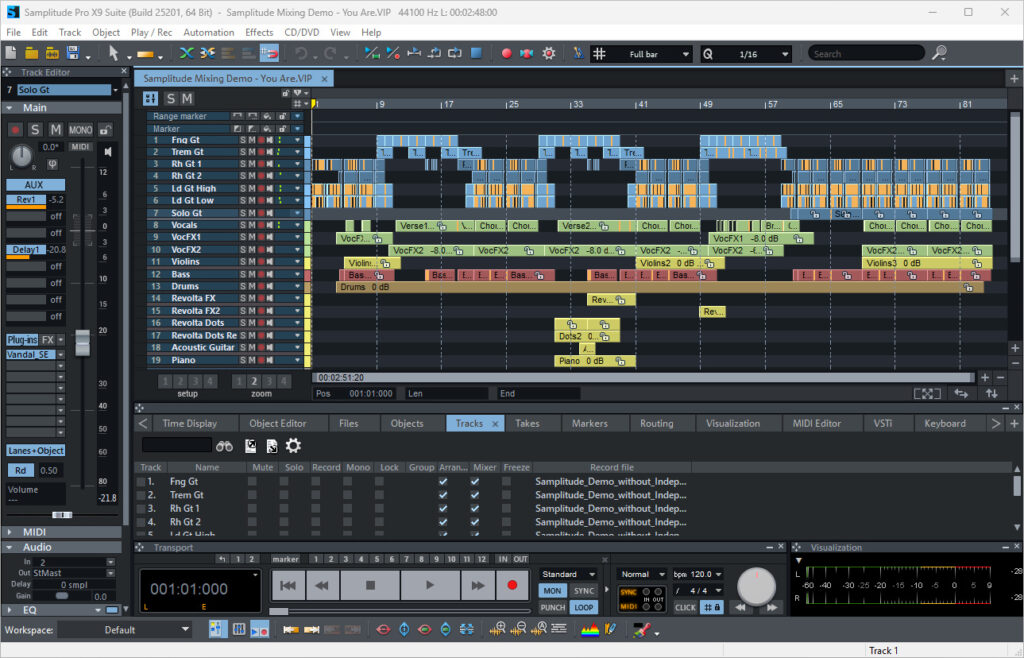The height and width of the screenshot is (658, 1024).
Task: Click the speaker monitoring icon in Track Editor
Action: pyautogui.click(x=108, y=151)
